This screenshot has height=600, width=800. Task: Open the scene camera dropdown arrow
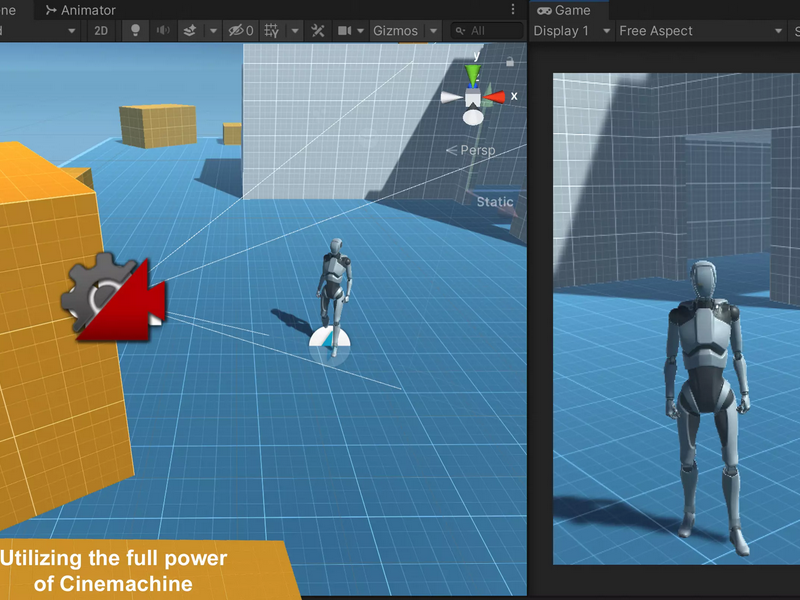[x=361, y=31]
